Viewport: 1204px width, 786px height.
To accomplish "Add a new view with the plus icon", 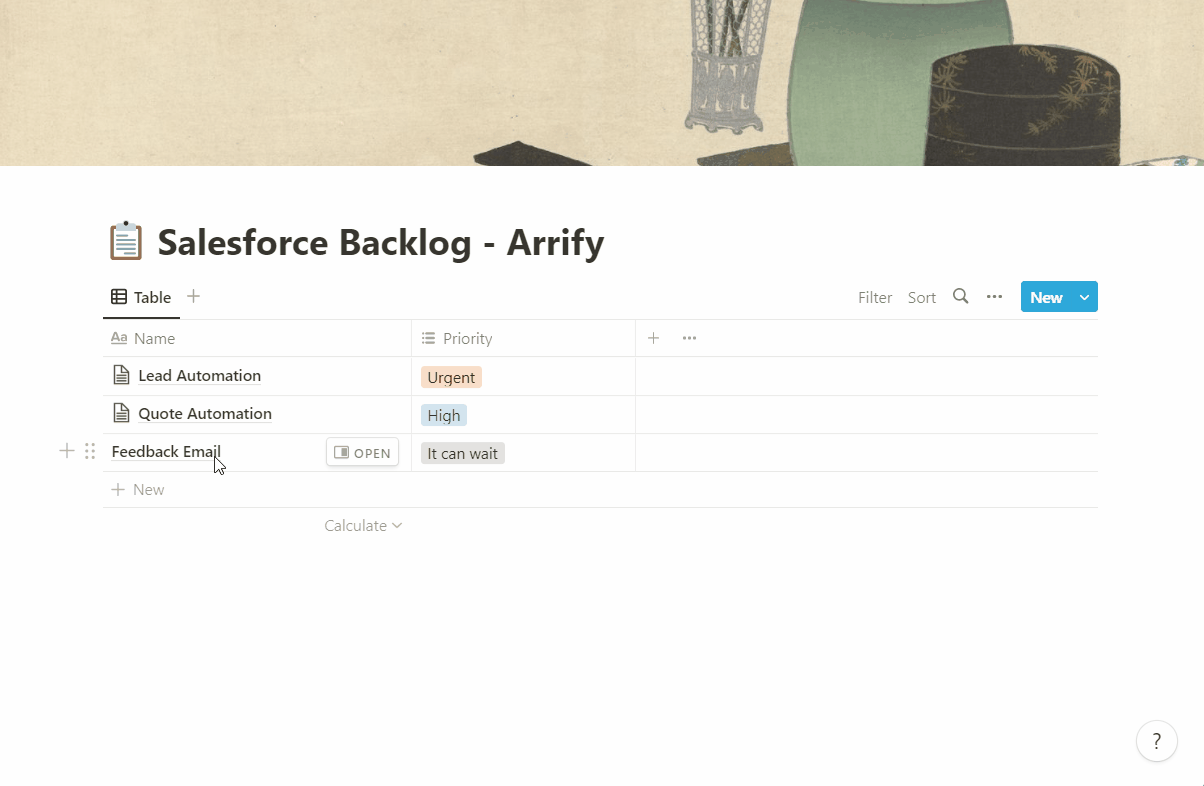I will [x=192, y=296].
